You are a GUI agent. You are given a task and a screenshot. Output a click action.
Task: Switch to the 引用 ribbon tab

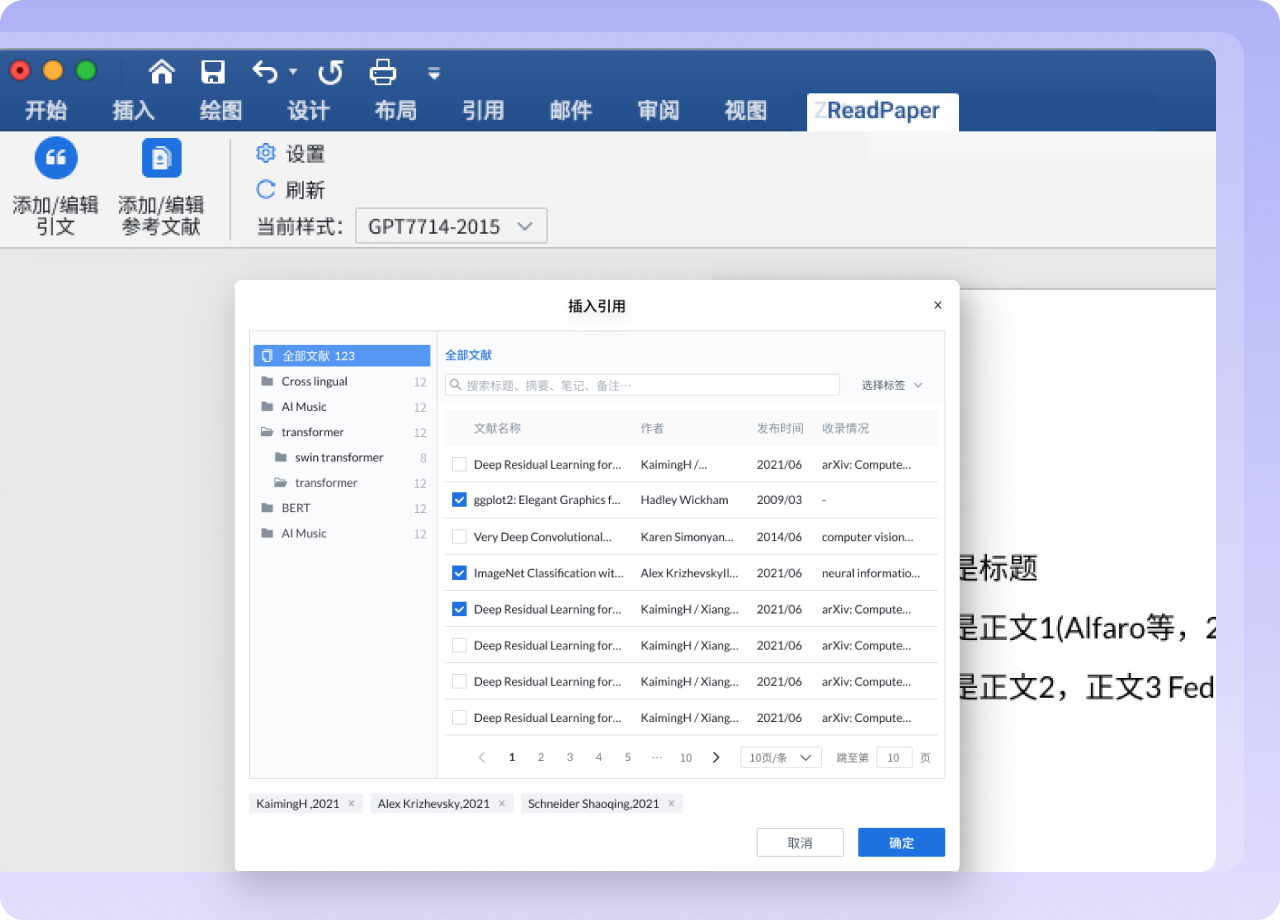click(483, 110)
